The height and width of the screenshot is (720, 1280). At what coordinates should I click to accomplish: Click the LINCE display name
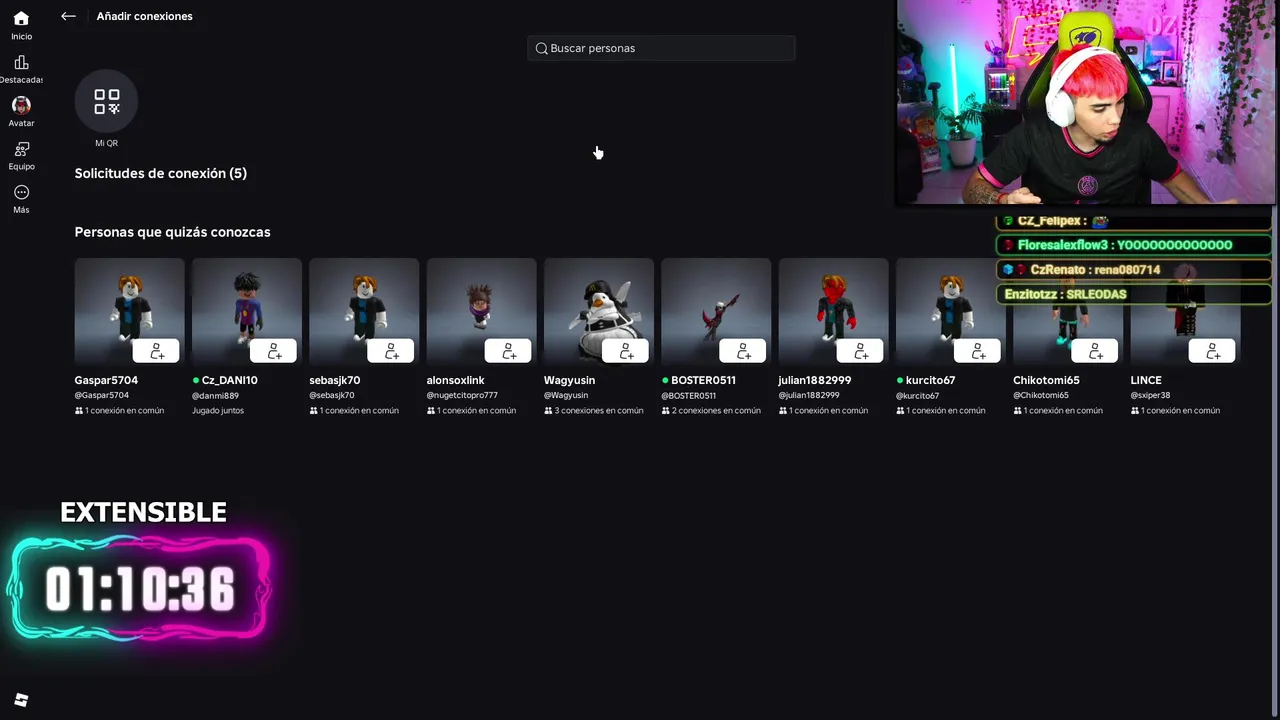1146,380
